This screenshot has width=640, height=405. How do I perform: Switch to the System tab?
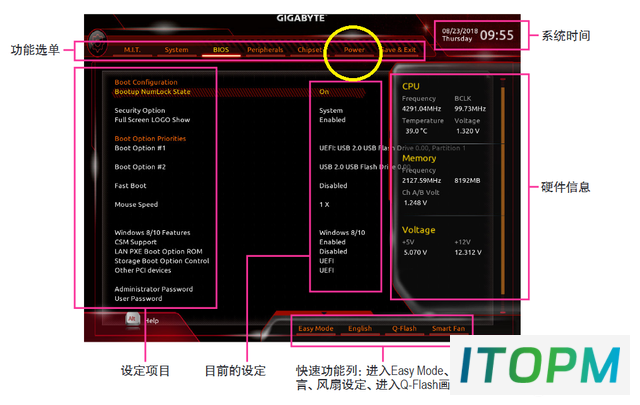coord(176,50)
